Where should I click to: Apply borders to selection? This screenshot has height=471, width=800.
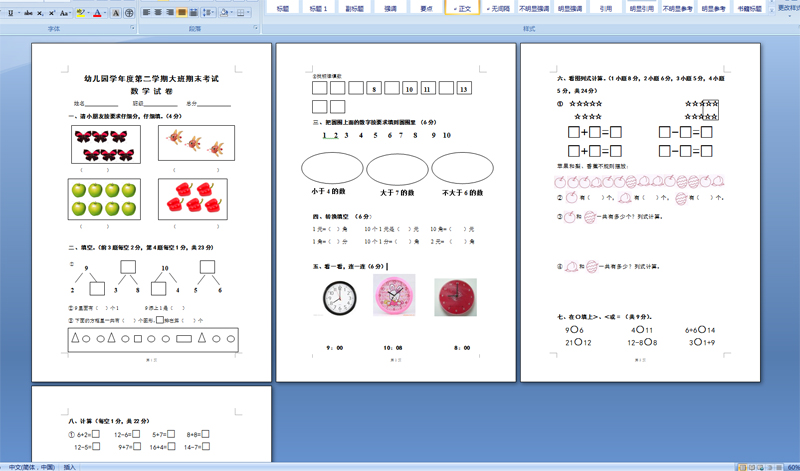click(x=240, y=12)
